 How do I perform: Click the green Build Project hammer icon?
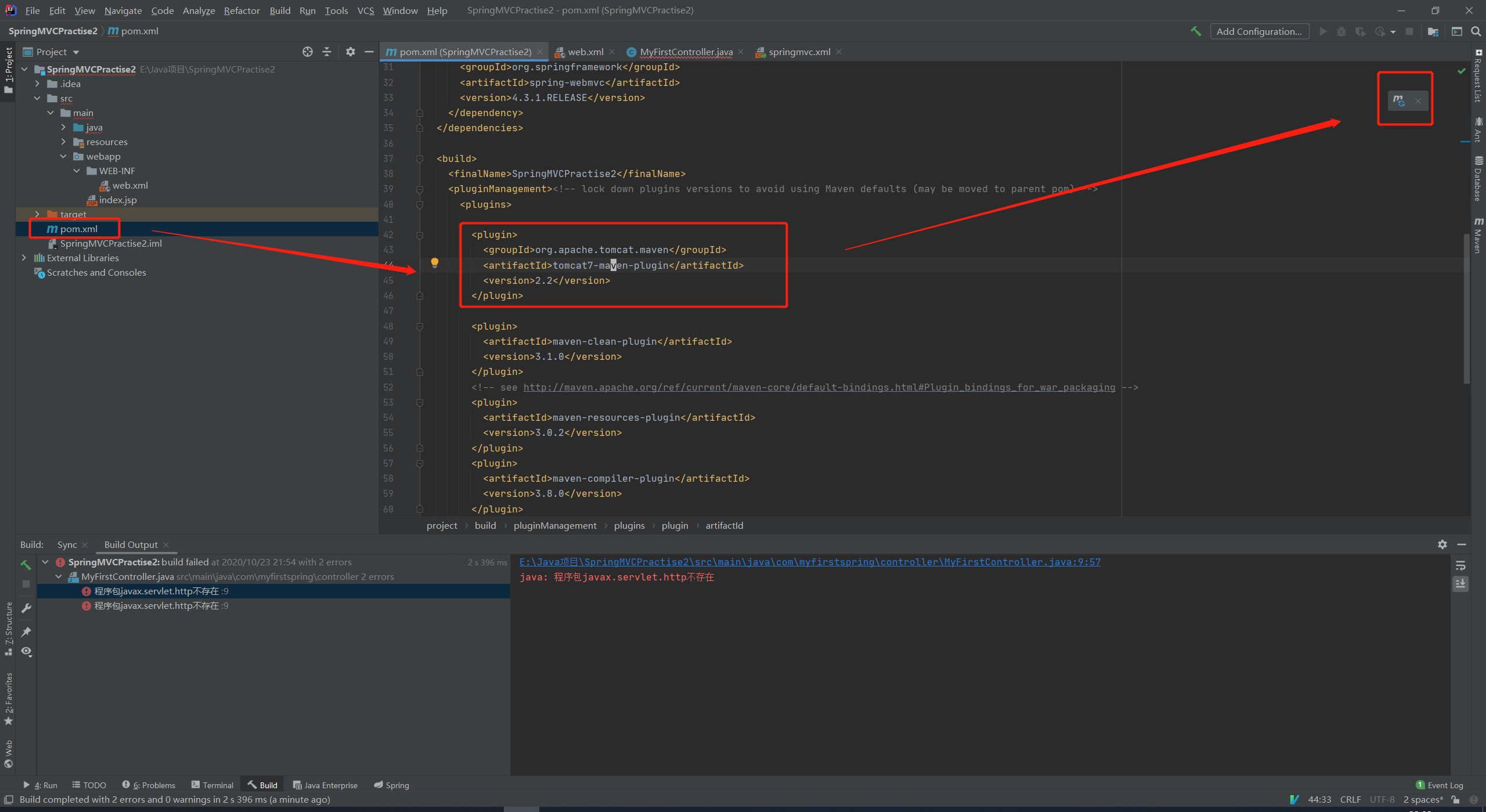point(1196,31)
